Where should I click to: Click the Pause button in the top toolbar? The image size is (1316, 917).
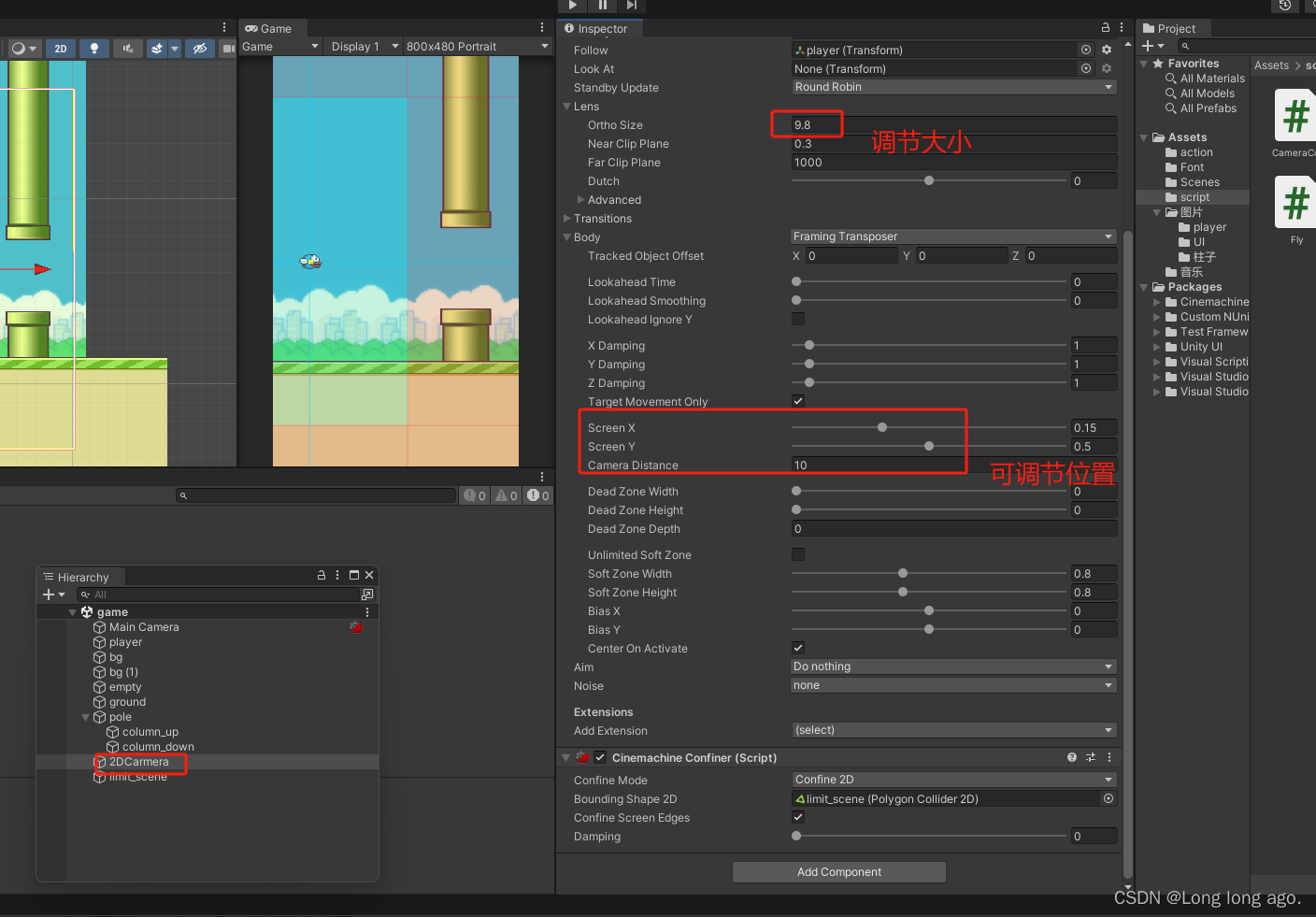pos(603,5)
